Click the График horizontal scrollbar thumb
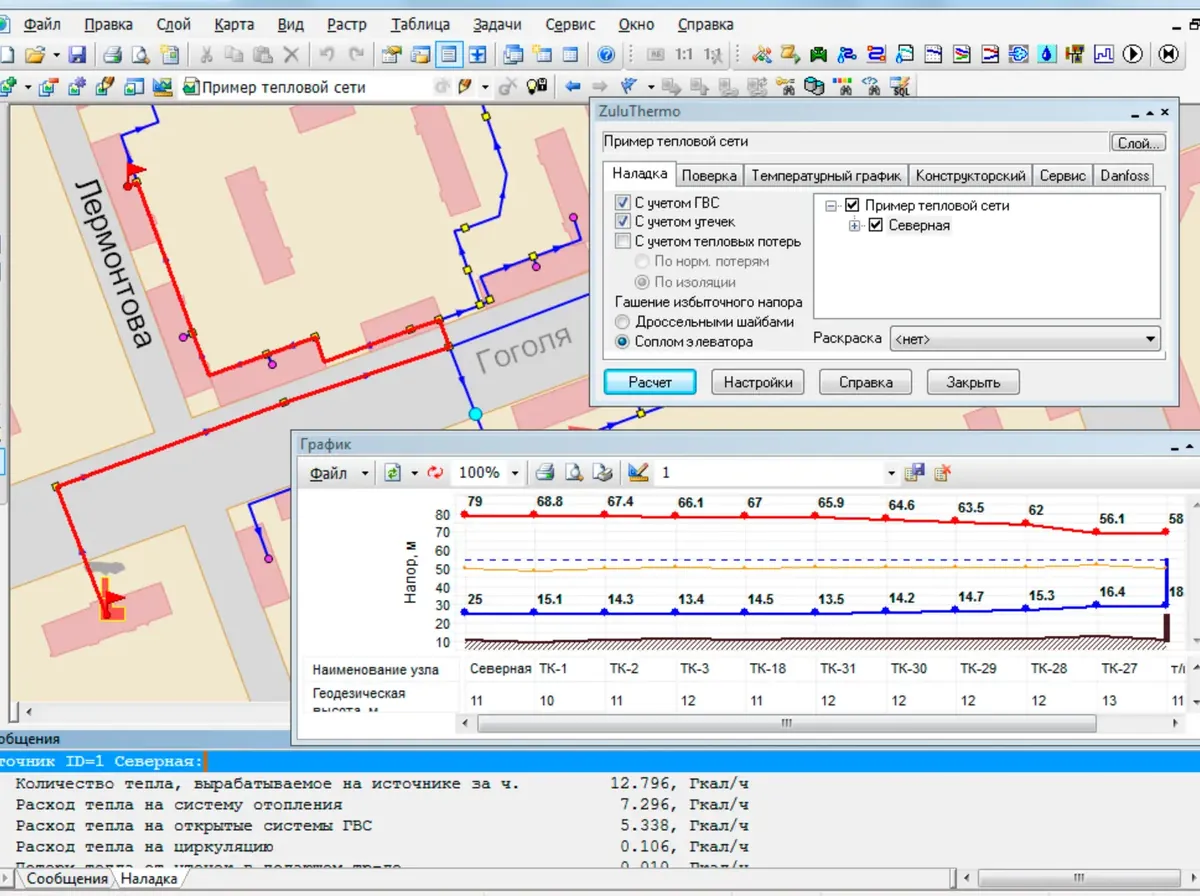This screenshot has height=896, width=1200. (788, 722)
